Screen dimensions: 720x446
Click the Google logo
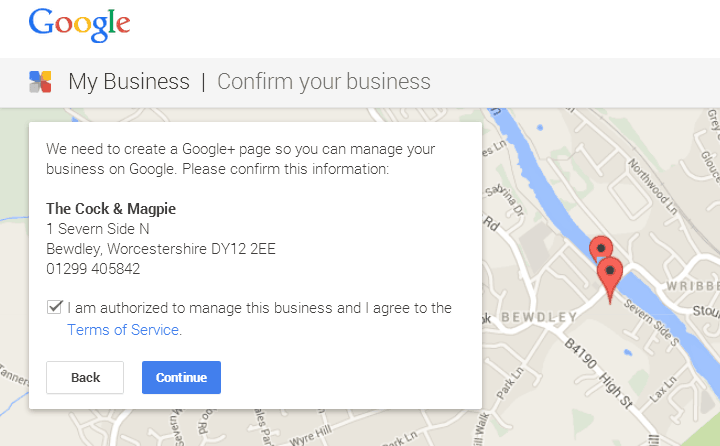coord(79,25)
